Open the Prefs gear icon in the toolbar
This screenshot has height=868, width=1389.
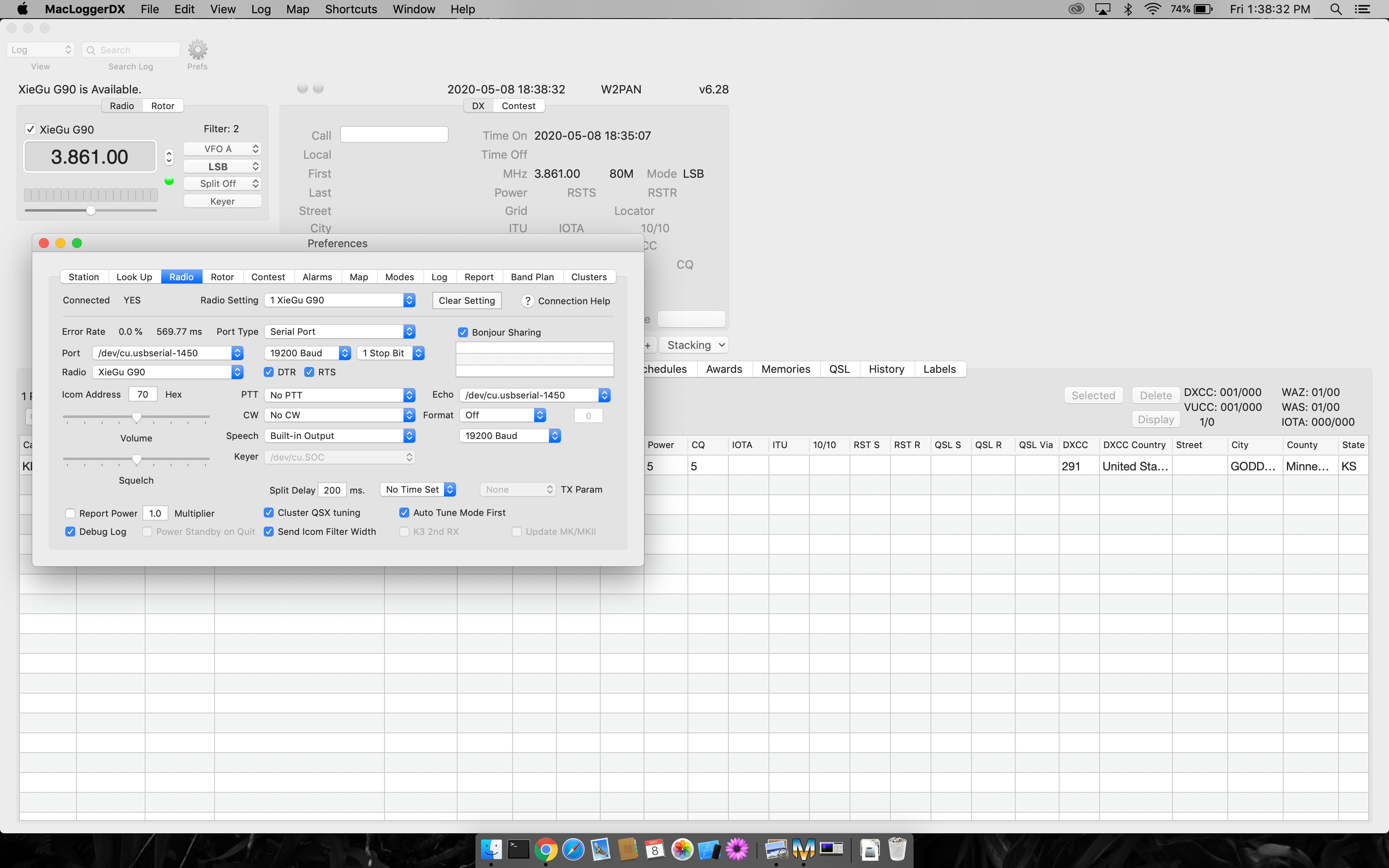pos(198,50)
